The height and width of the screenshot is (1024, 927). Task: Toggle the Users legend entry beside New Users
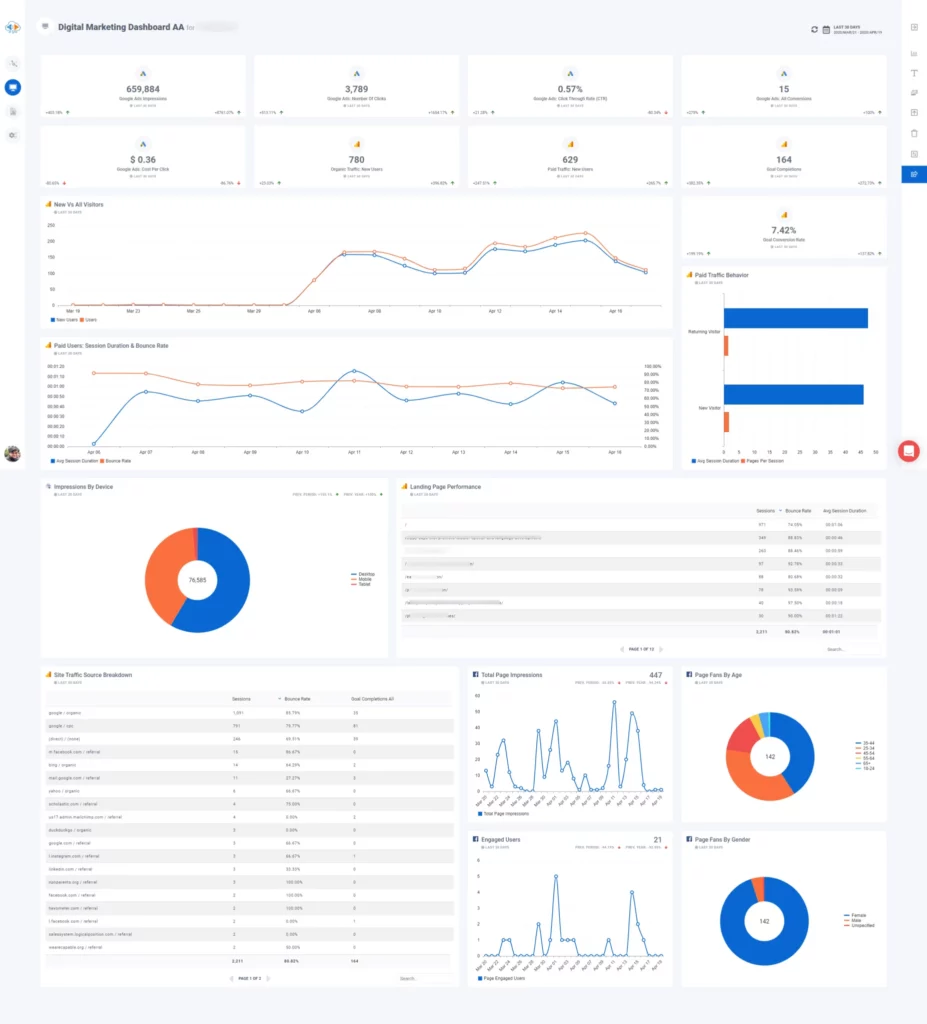click(x=89, y=320)
